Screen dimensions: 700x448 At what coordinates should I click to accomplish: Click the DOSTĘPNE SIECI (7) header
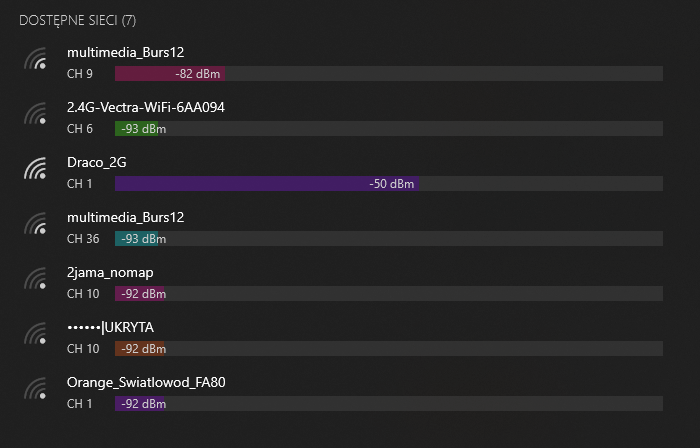(x=78, y=21)
